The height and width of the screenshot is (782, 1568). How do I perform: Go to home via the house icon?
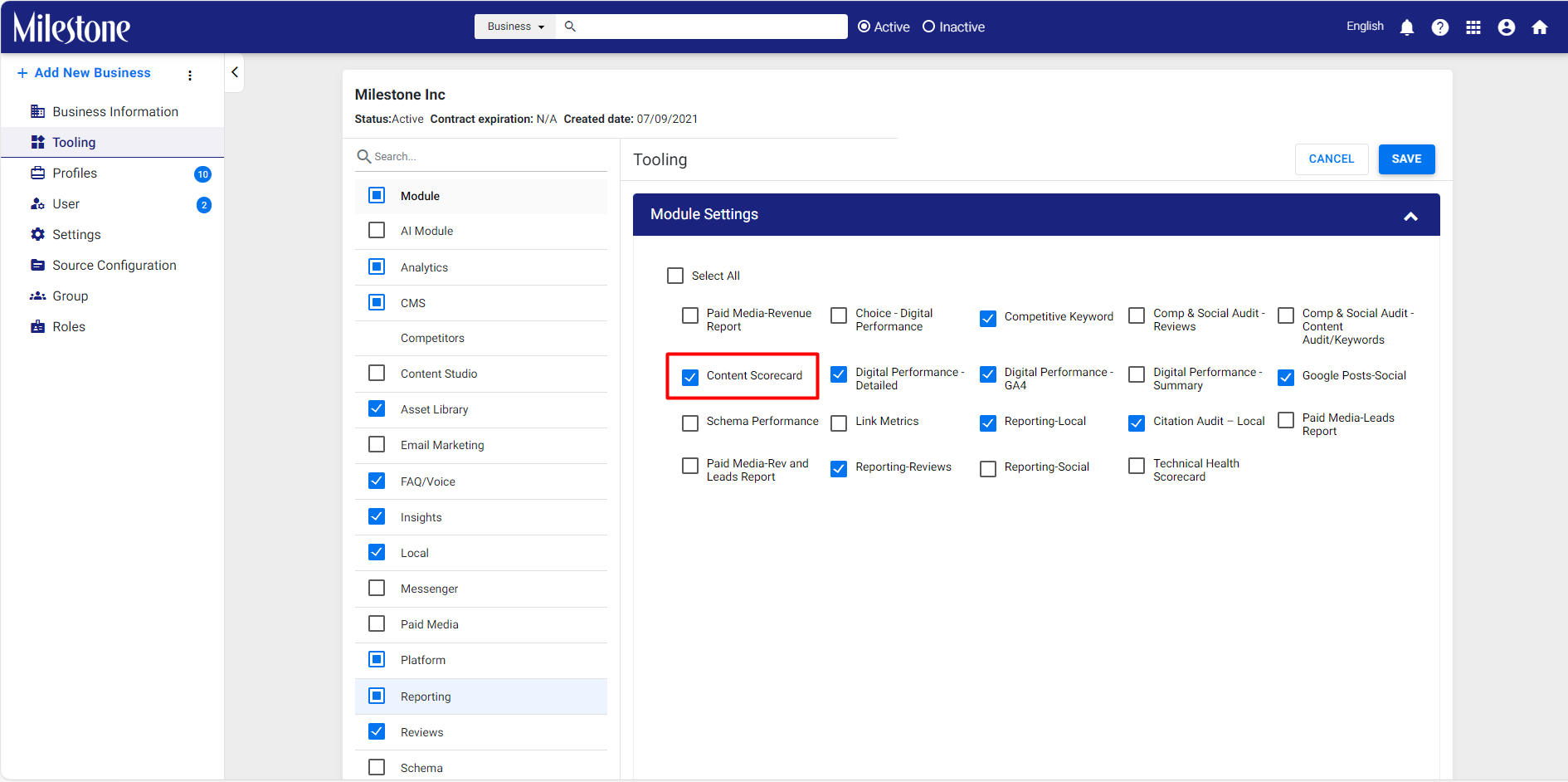[1540, 27]
